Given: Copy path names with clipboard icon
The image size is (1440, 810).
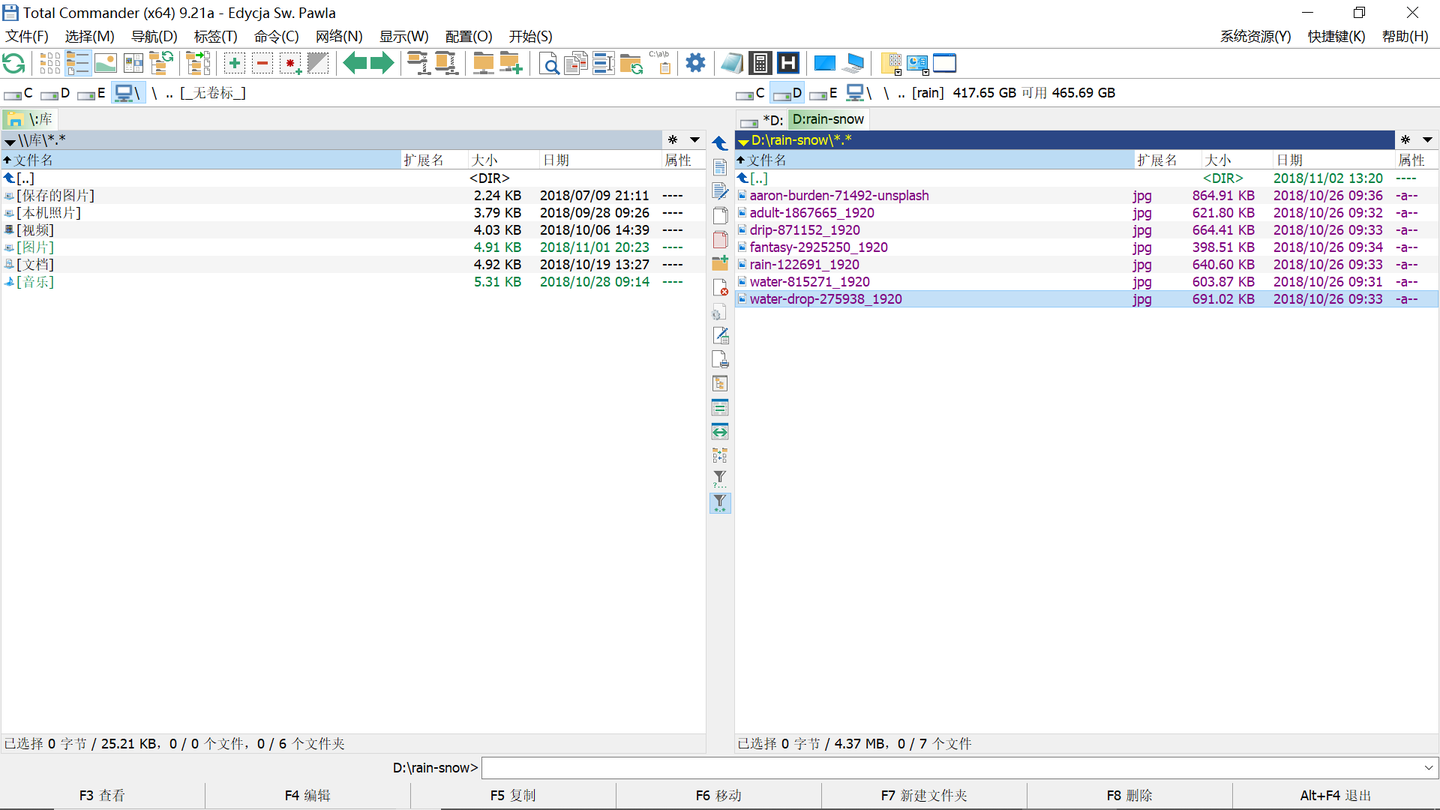Looking at the screenshot, I should (660, 64).
